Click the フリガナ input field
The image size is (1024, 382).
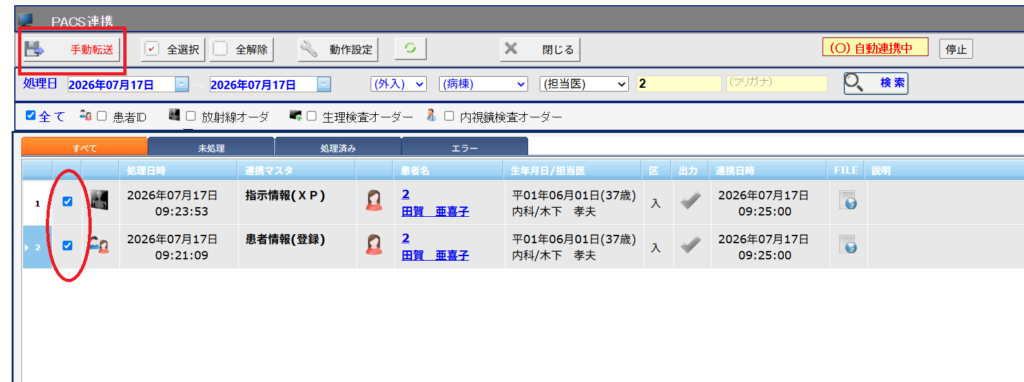click(776, 84)
